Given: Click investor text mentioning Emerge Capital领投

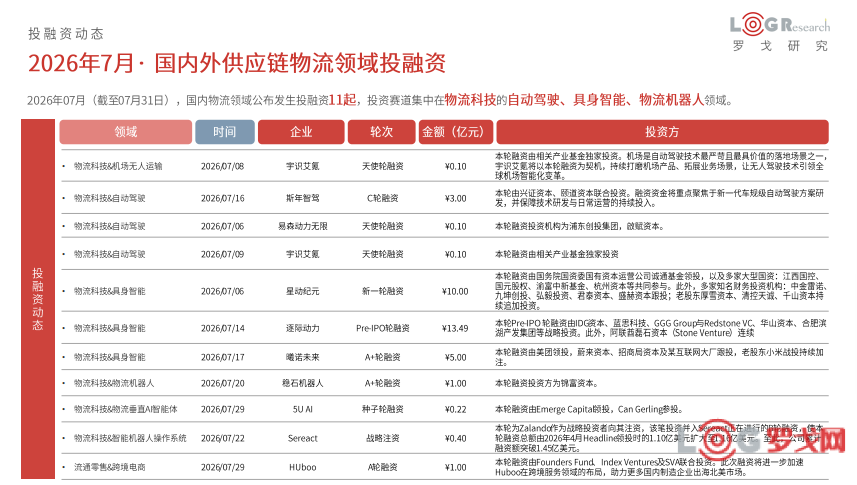Looking at the screenshot, I should 589,409.
